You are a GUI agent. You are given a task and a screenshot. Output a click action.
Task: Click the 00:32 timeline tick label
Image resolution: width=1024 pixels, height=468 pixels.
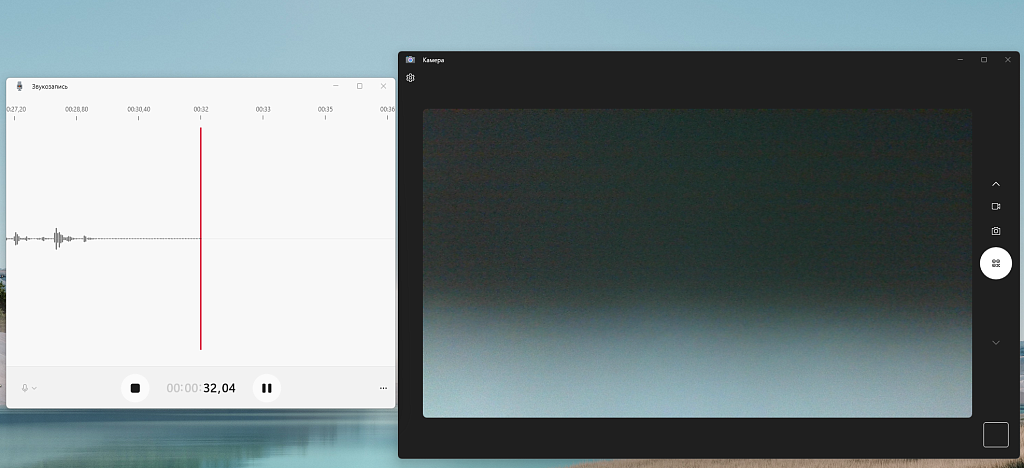coord(200,110)
